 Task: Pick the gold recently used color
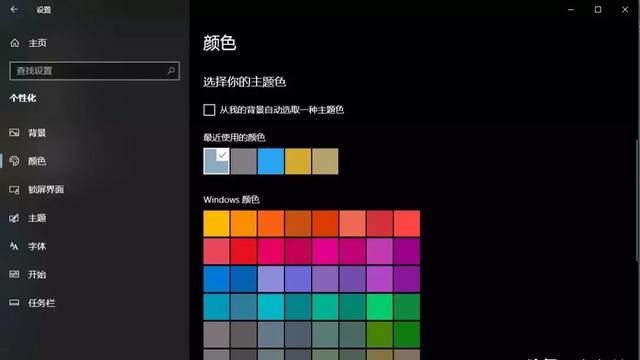coord(298,161)
